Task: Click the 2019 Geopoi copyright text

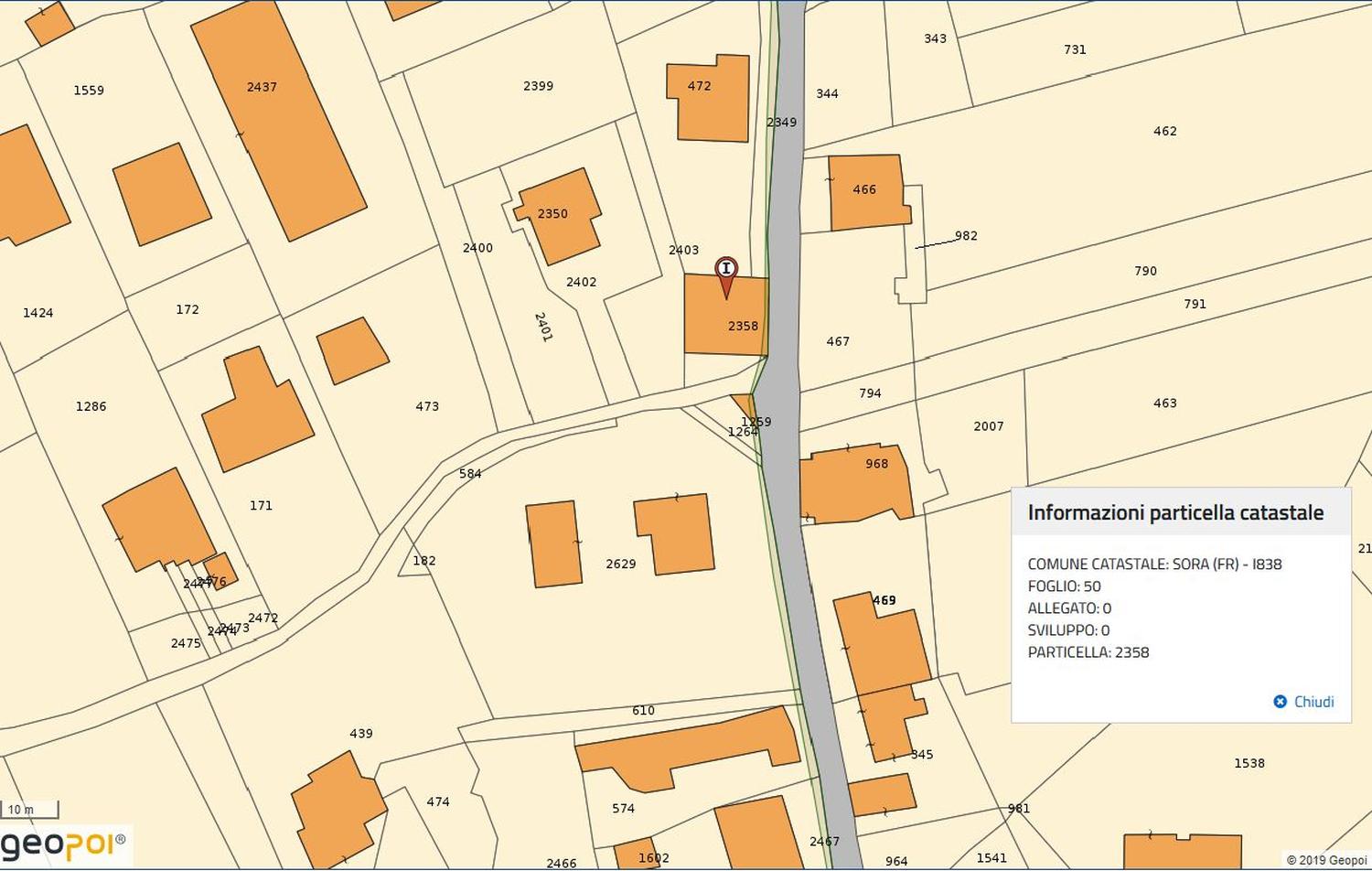Action: [x=1326, y=860]
